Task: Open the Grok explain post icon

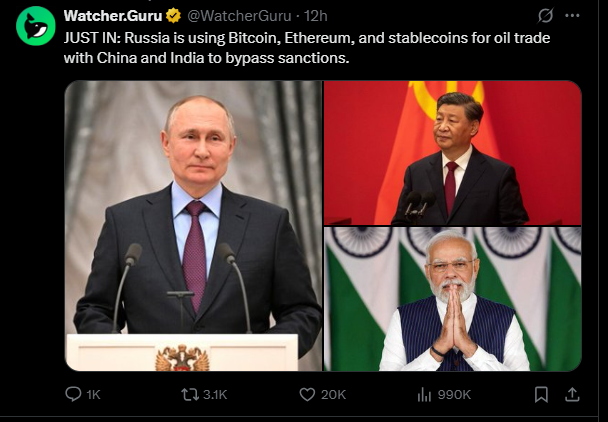Action: [546, 16]
